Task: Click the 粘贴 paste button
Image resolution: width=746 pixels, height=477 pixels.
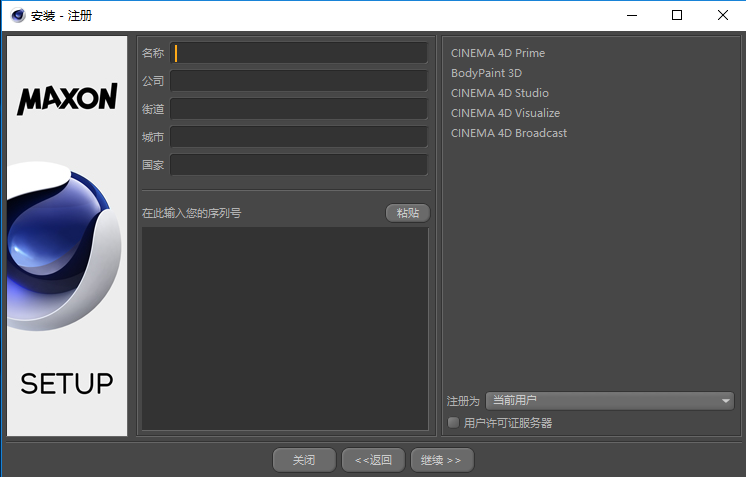Action: 408,213
